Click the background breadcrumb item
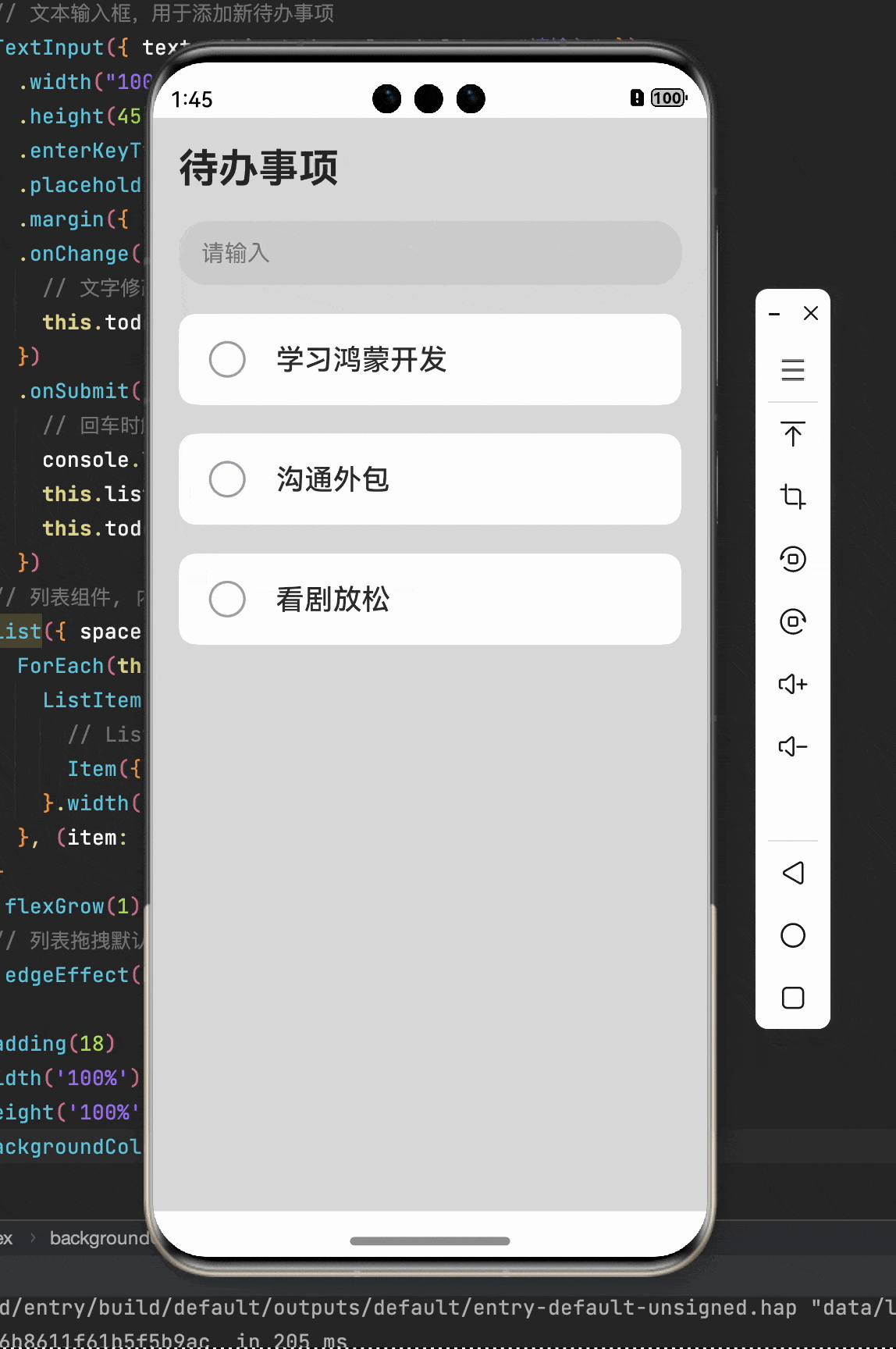Viewport: 896px width, 1349px height. 99,1238
